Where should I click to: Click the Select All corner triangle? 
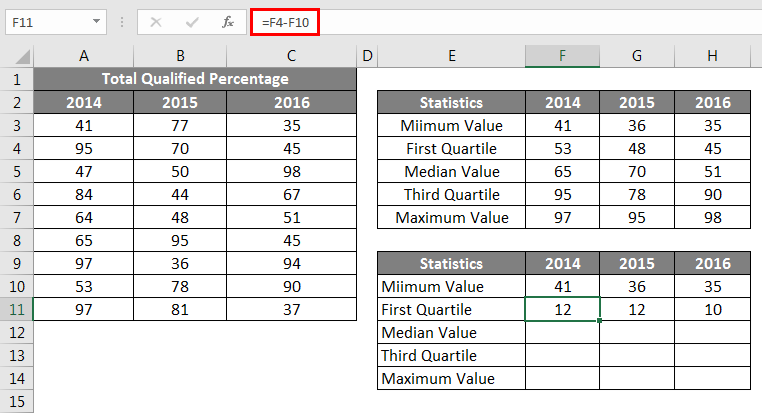(22, 56)
